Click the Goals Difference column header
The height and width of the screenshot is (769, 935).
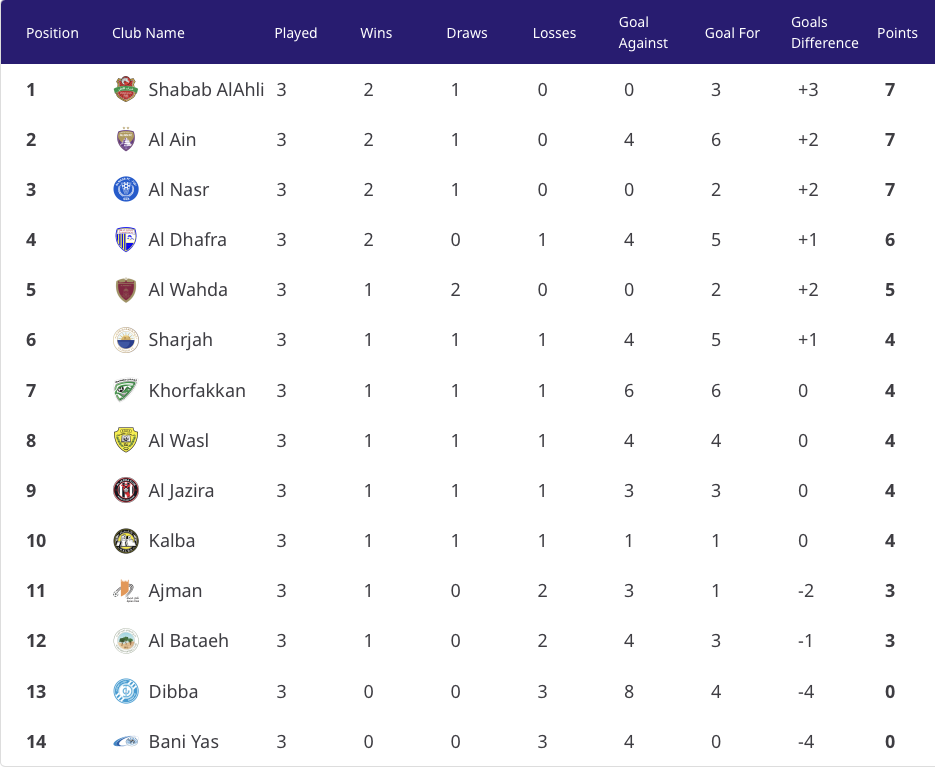pyautogui.click(x=824, y=32)
